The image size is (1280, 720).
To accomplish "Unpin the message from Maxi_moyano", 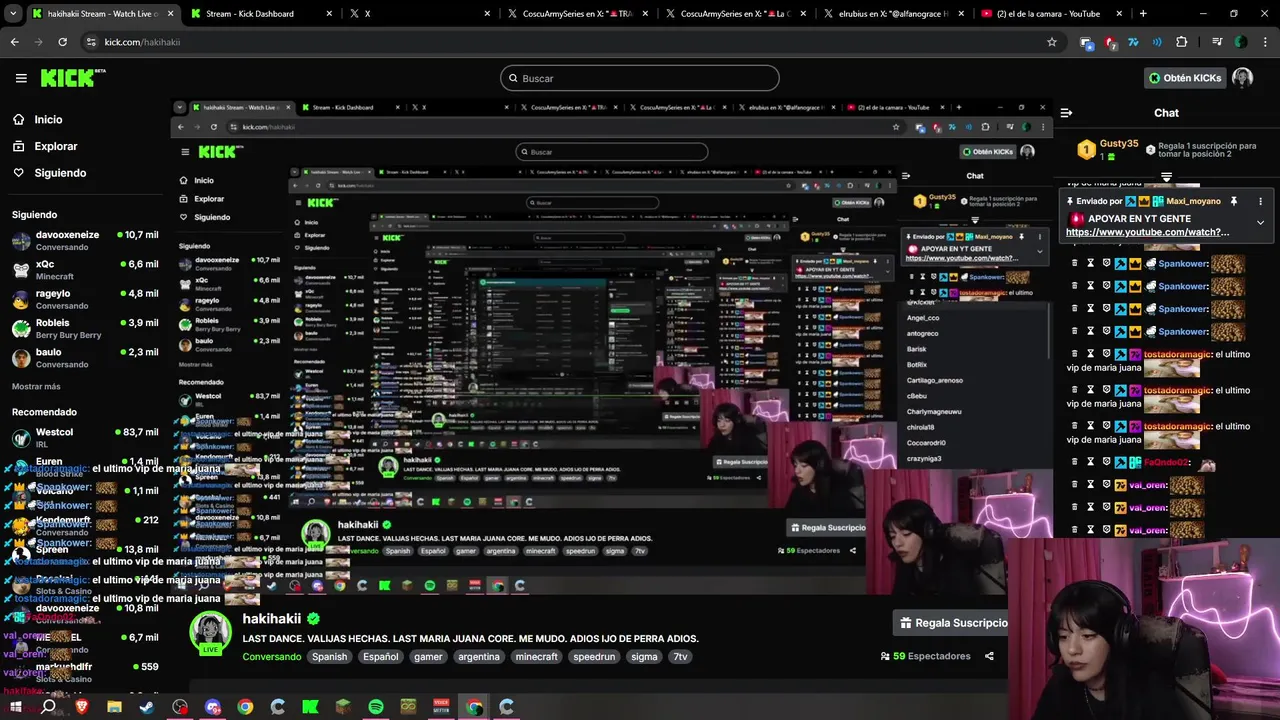I will click(x=1233, y=201).
